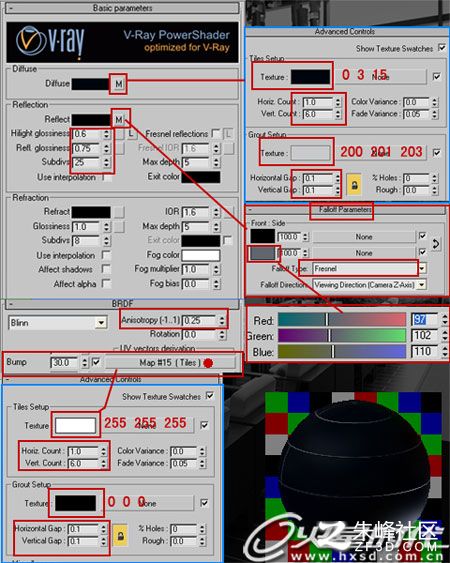Click the IOR spinner in Refraction
450x563 pixels.
[215, 212]
